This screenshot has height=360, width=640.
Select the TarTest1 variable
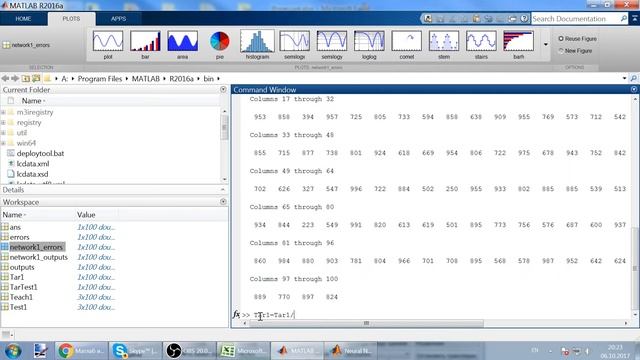click(x=24, y=287)
